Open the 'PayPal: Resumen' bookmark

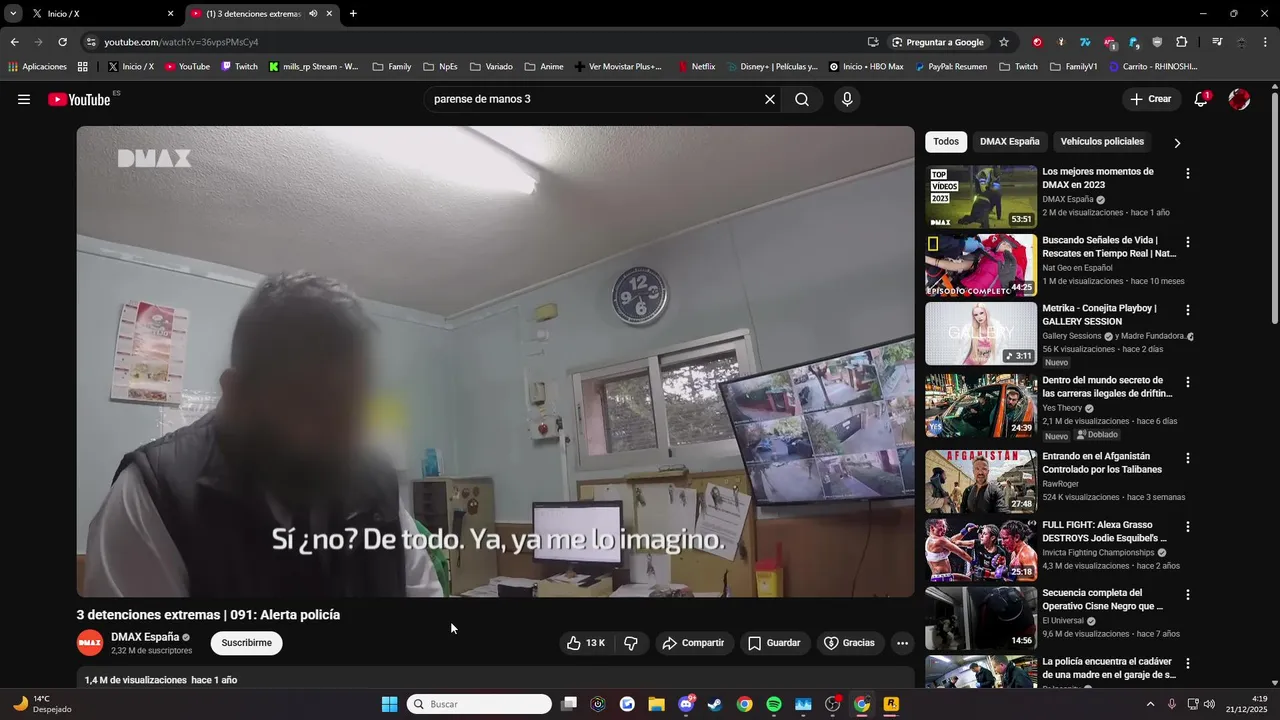point(950,67)
